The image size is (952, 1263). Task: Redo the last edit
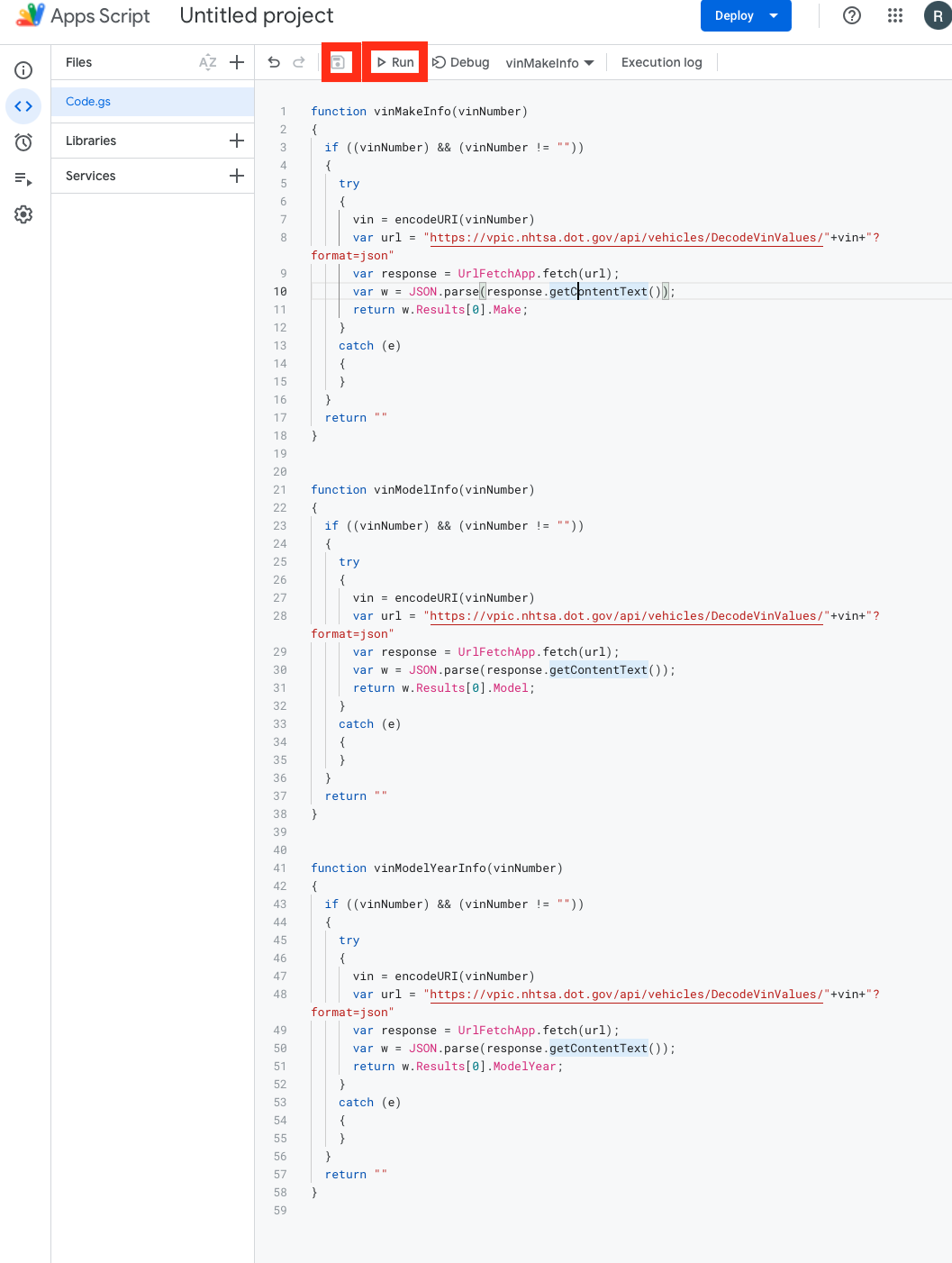click(298, 62)
